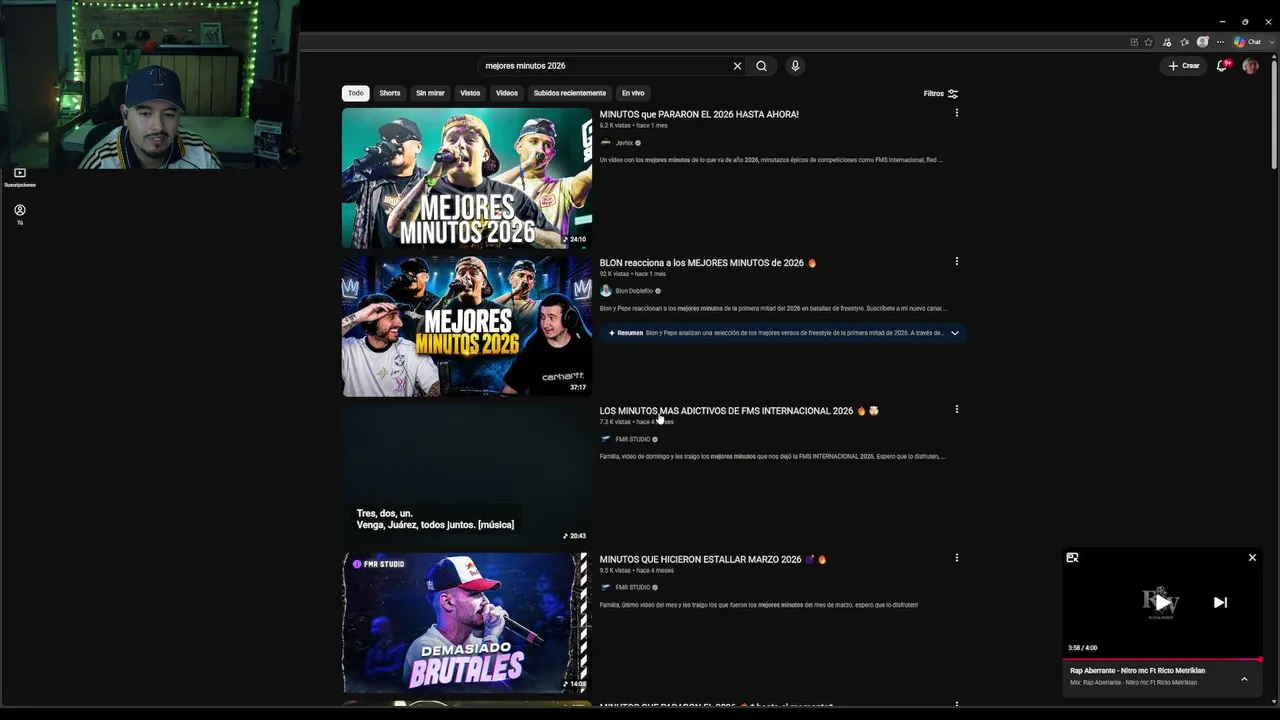Click the description starting 'Blon y Pepe reaccionan'
The height and width of the screenshot is (720, 1280).
click(774, 309)
